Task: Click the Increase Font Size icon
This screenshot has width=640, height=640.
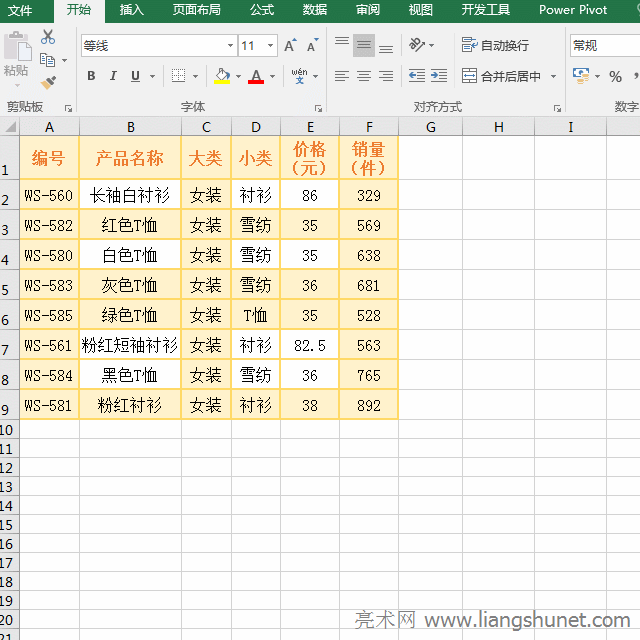Action: click(290, 46)
